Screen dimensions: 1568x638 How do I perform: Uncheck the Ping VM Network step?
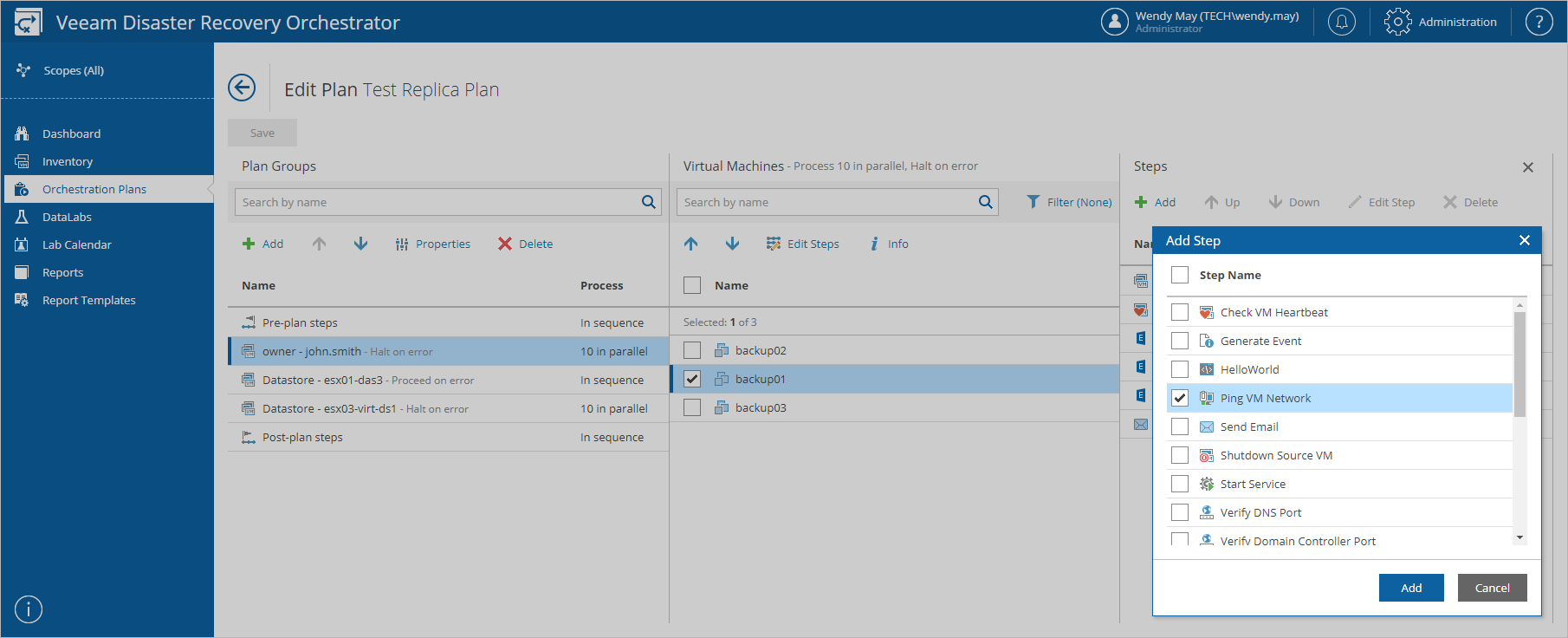(1180, 398)
